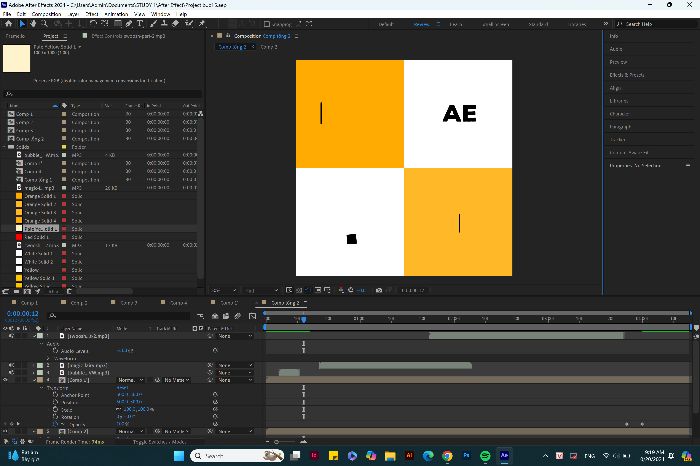Open the Animation menu
Image resolution: width=700 pixels, height=466 pixels.
coord(116,14)
